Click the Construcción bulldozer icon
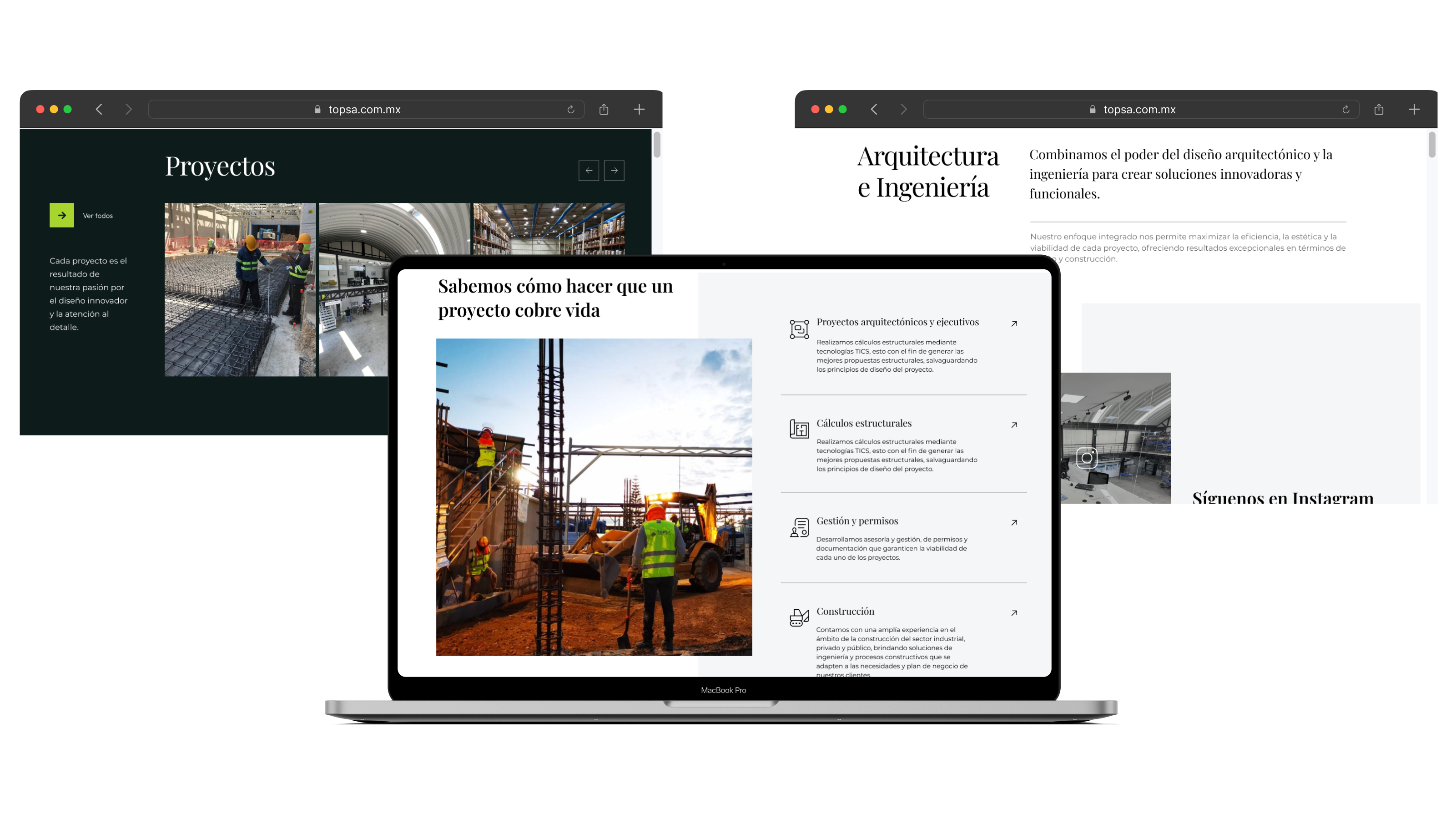The height and width of the screenshot is (819, 1456). coord(799,617)
